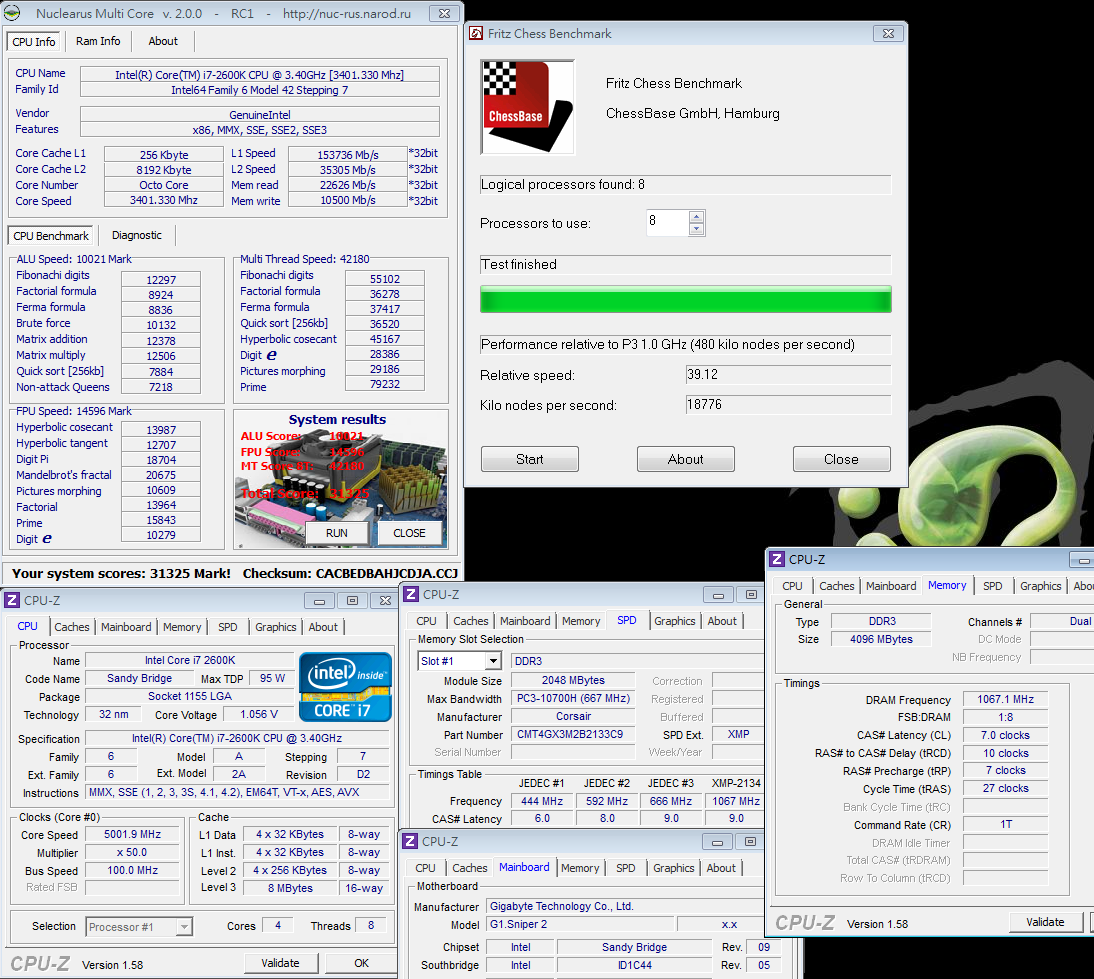This screenshot has width=1094, height=979.
Task: Select SPD tab in CPU-Z Memory window
Action: point(992,585)
